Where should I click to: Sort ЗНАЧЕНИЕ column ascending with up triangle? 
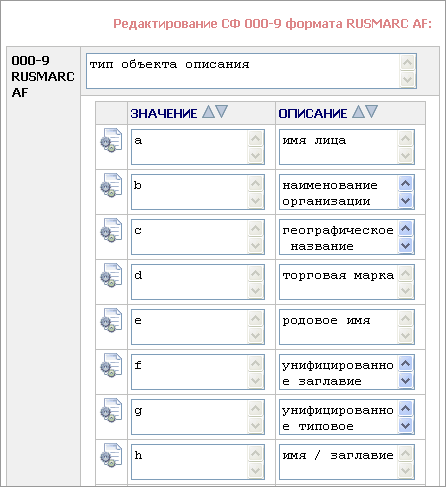click(209, 112)
